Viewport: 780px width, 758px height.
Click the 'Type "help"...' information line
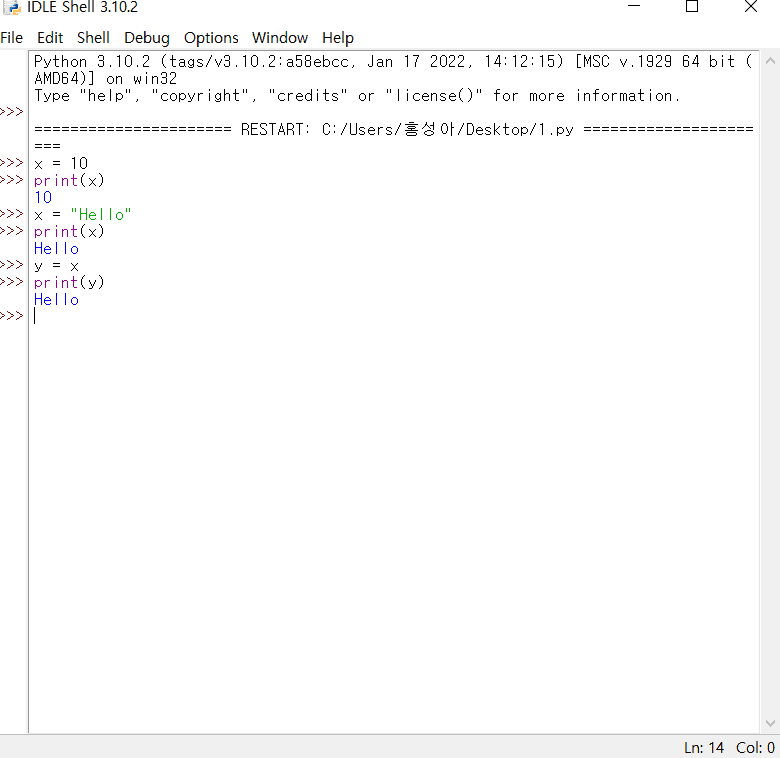pyautogui.click(x=357, y=95)
